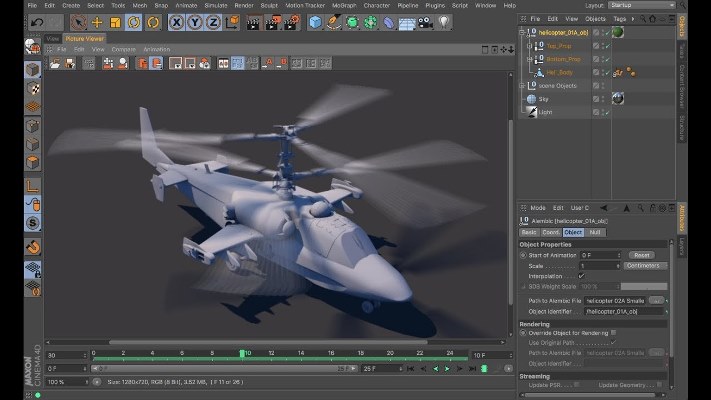Click the Object Identifier input field
711x400 pixels.
[624, 312]
